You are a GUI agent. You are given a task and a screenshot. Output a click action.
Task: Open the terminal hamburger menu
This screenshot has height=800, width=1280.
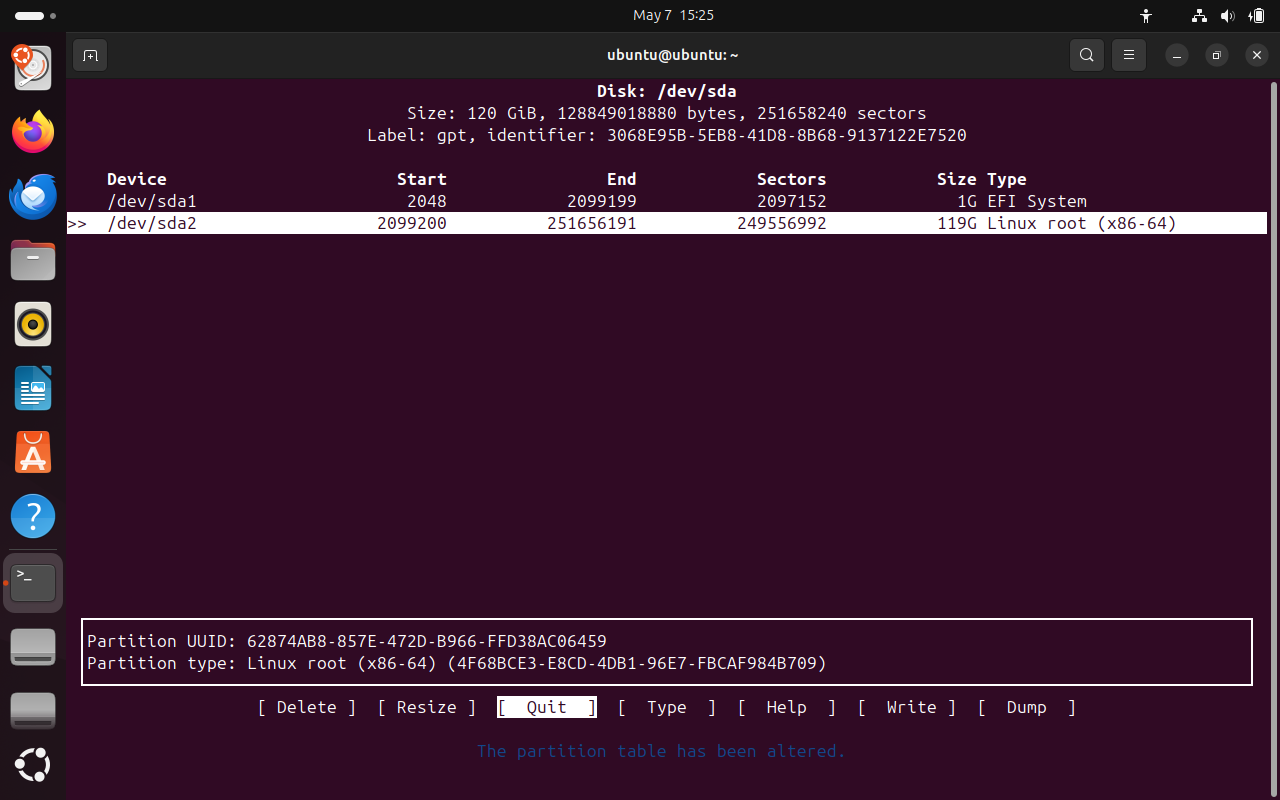(x=1129, y=55)
